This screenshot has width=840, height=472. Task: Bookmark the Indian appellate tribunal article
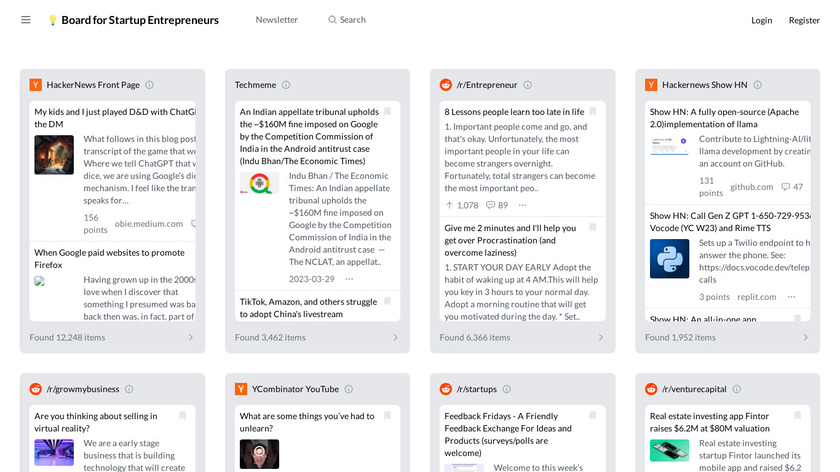[388, 112]
